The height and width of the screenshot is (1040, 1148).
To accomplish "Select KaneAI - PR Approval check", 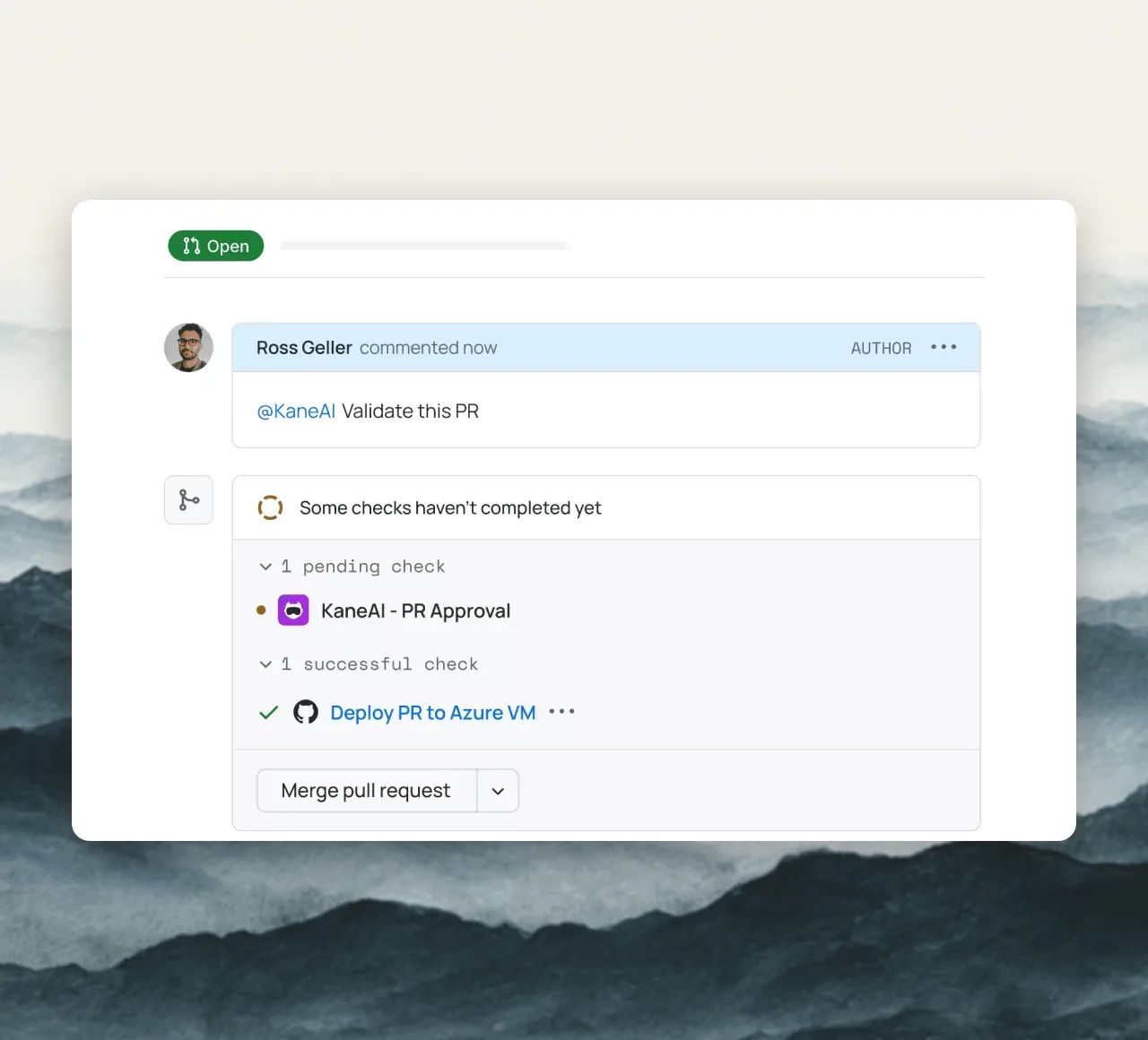I will pyautogui.click(x=415, y=611).
